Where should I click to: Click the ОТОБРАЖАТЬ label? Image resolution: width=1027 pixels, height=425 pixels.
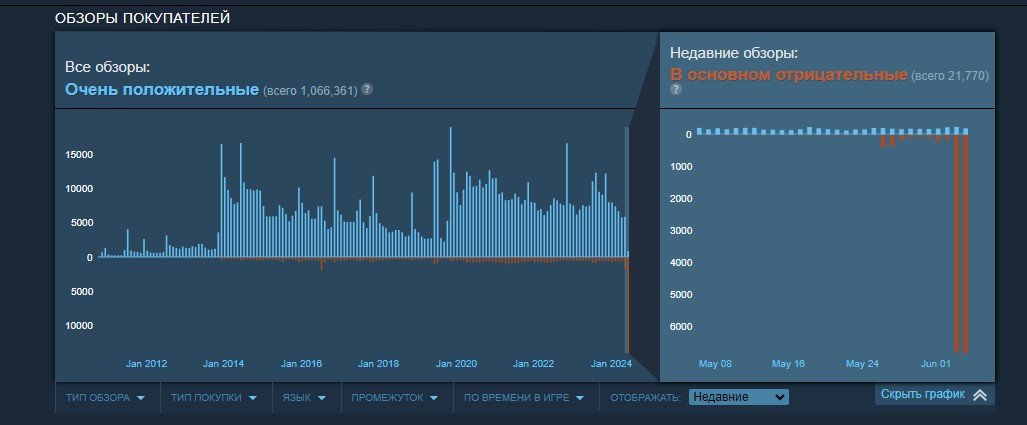pos(645,397)
